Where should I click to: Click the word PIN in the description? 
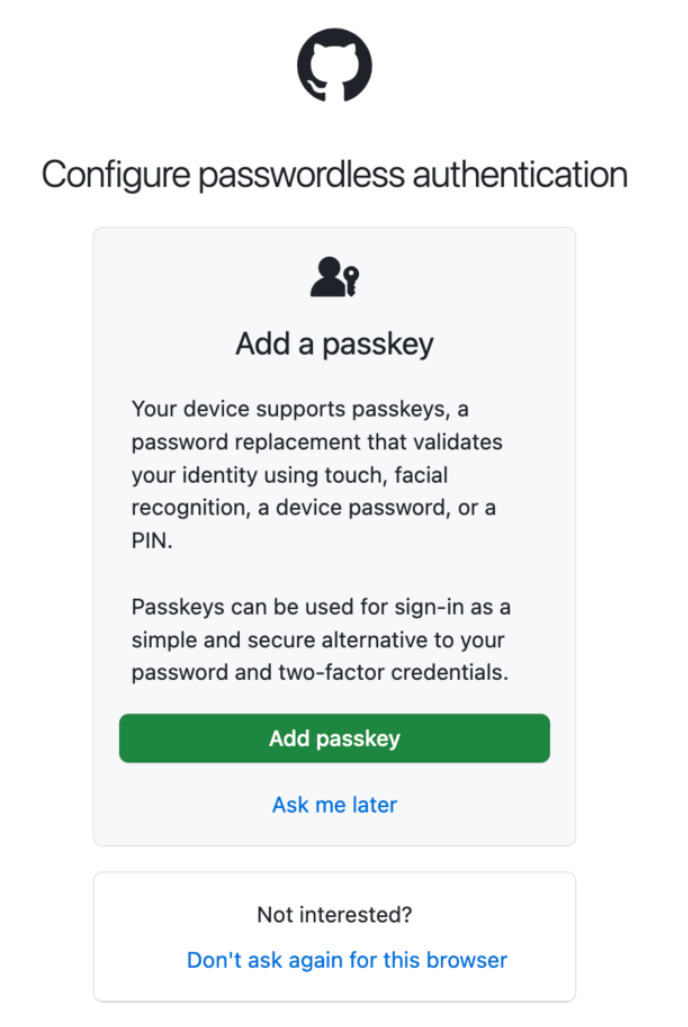tap(151, 541)
